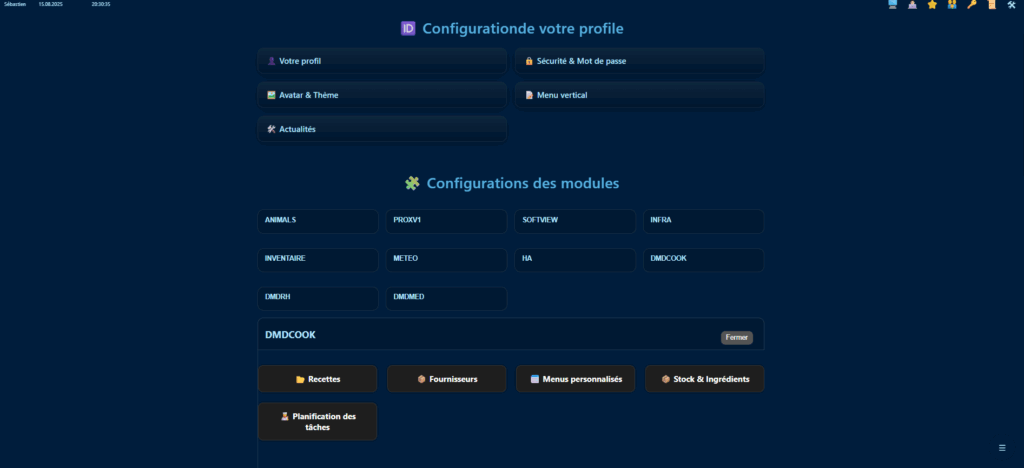The image size is (1024, 468).
Task: Open the tools wrench-and-hammer icon
Action: pos(1012,5)
